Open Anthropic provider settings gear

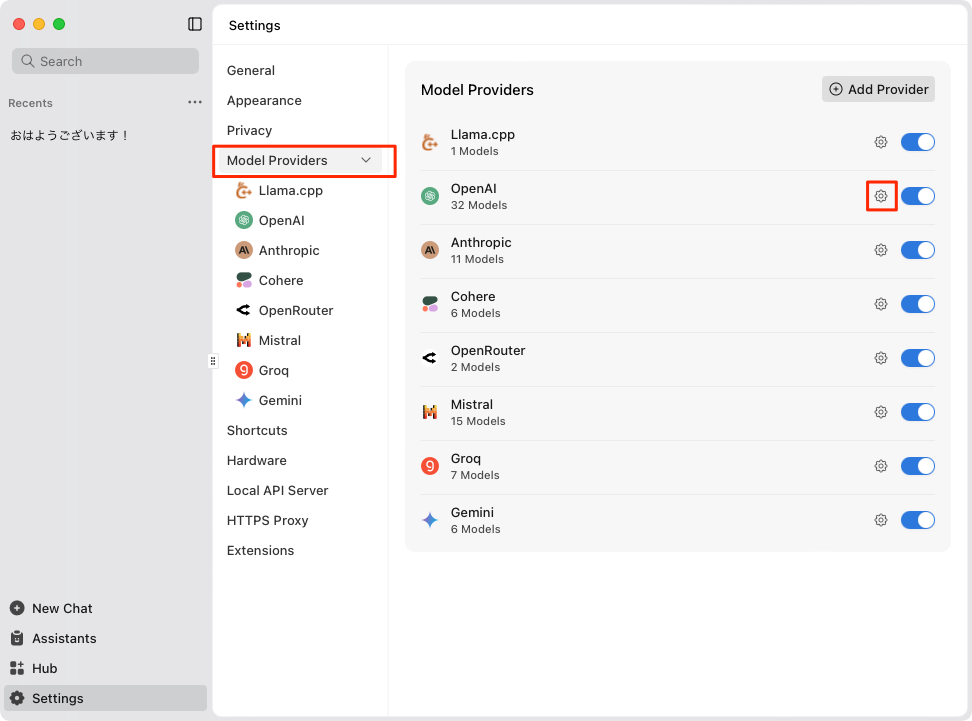[880, 250]
